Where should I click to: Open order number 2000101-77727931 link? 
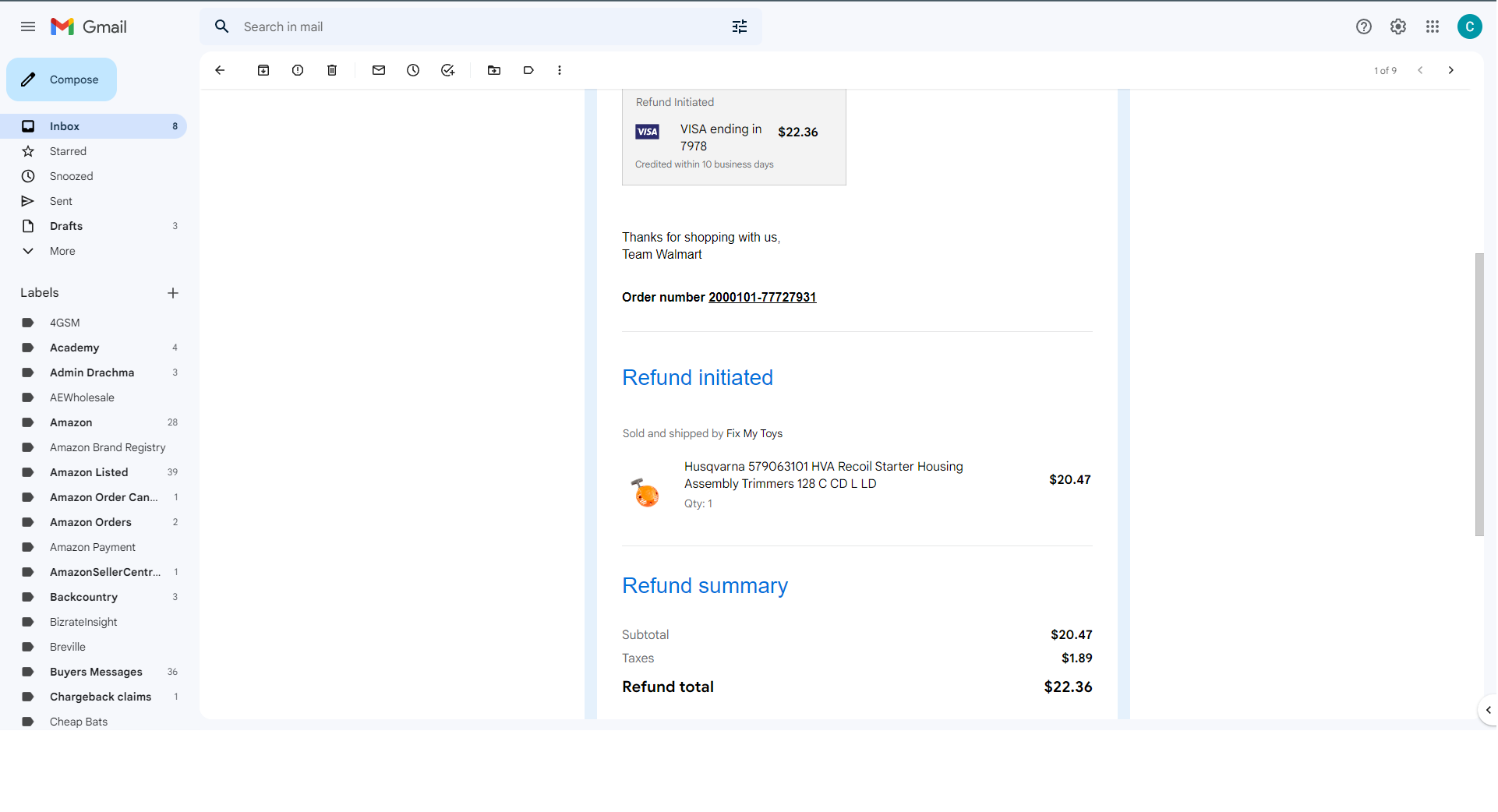click(762, 297)
